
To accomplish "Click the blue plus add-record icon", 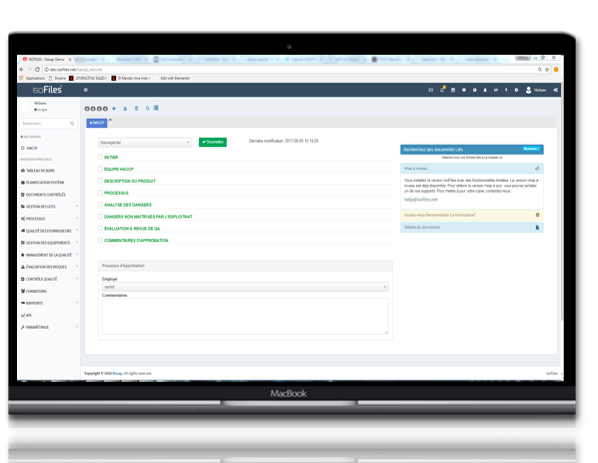I will 114,109.
